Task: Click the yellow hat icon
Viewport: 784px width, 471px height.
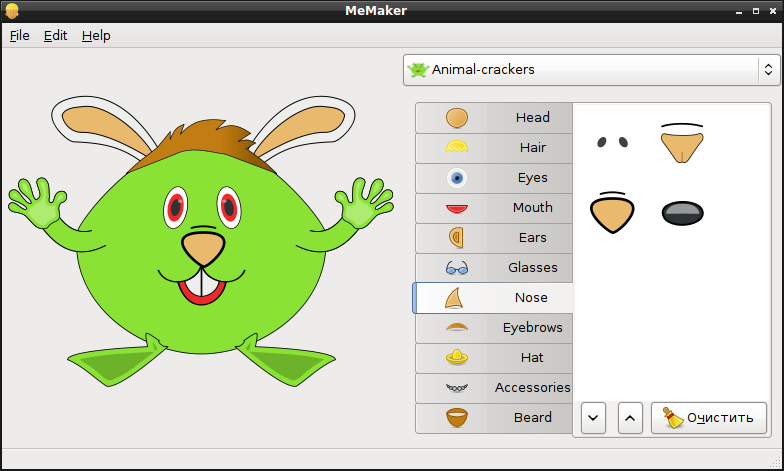Action: [x=456, y=357]
